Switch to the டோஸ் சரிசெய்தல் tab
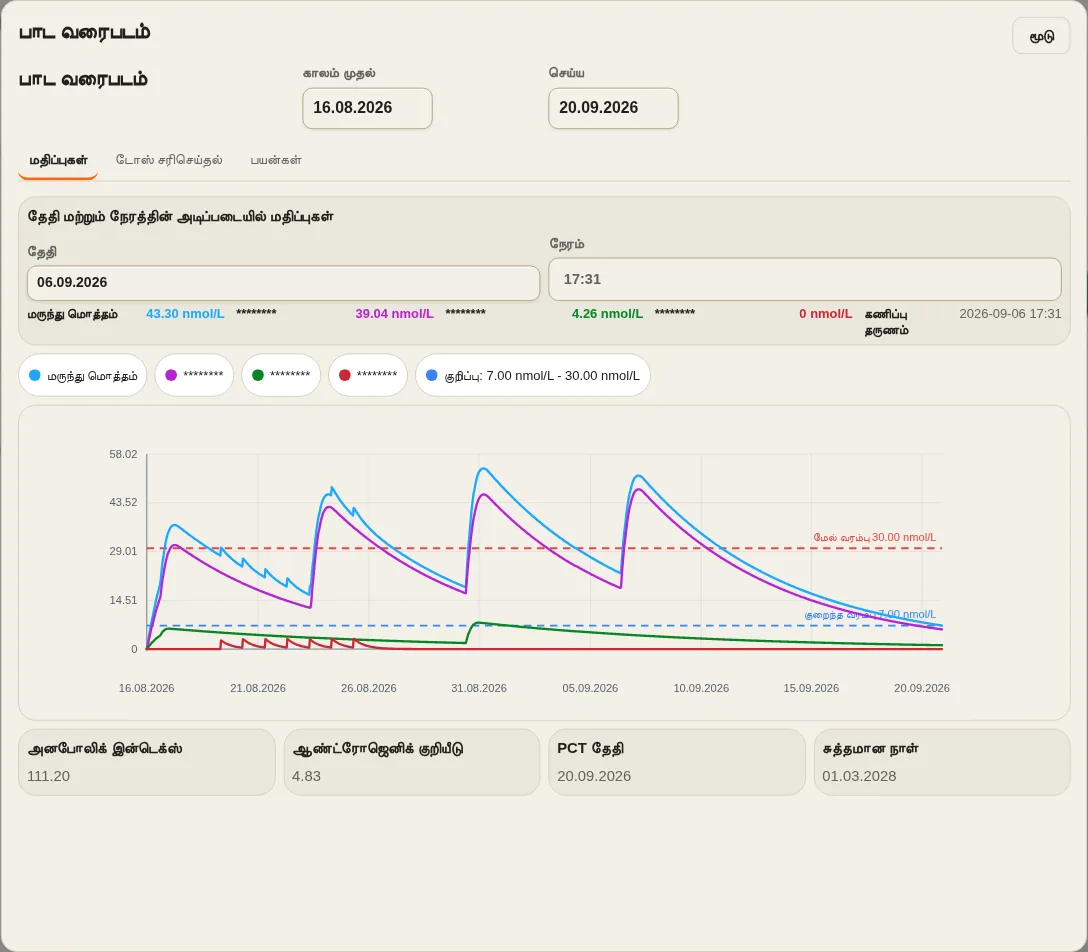 click(x=169, y=160)
